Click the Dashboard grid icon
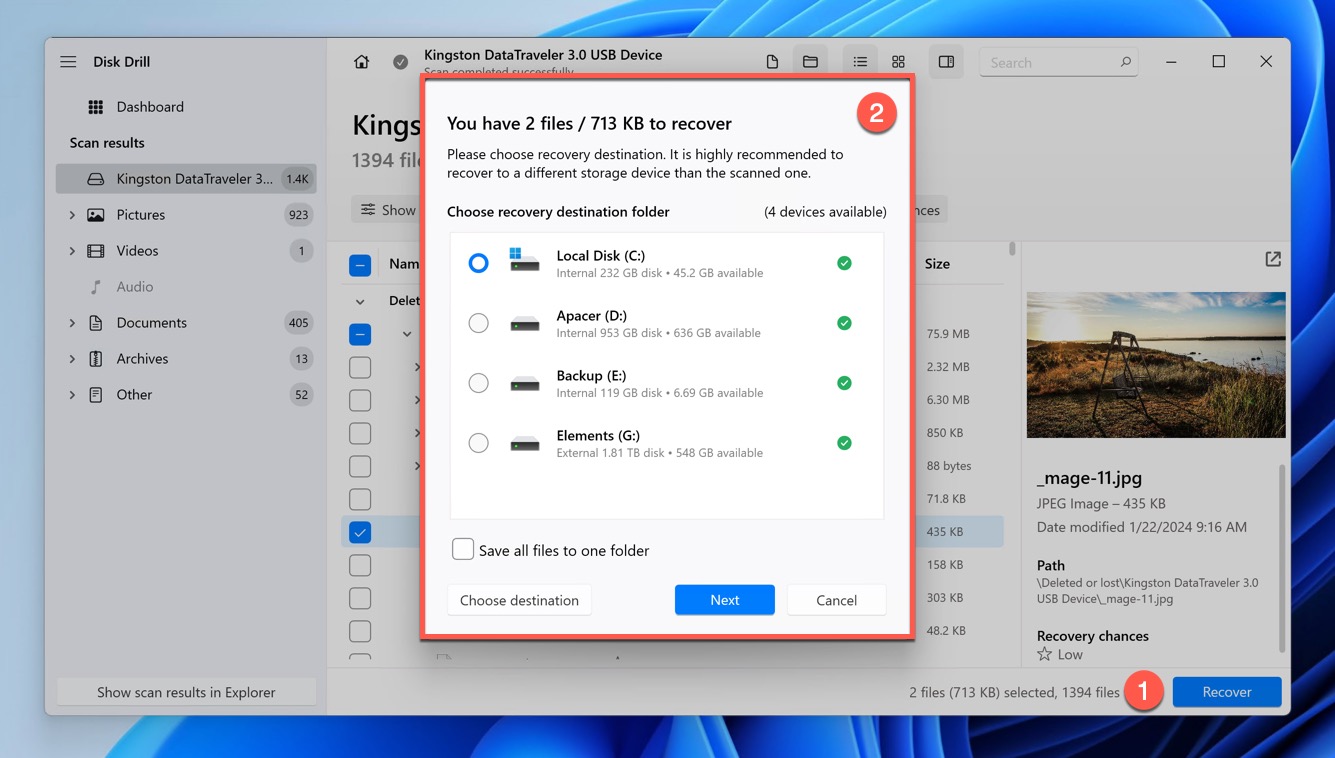The width and height of the screenshot is (1335, 758). [x=95, y=107]
